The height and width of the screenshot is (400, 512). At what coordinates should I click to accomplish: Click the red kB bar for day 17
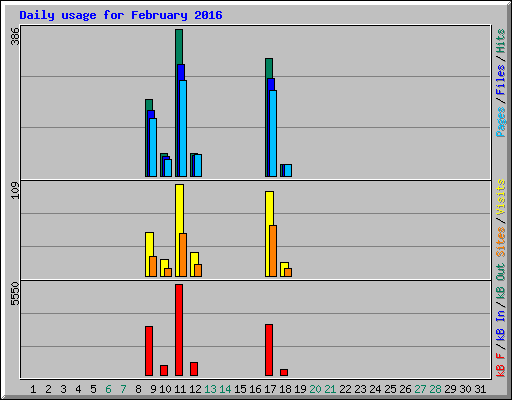(x=269, y=350)
